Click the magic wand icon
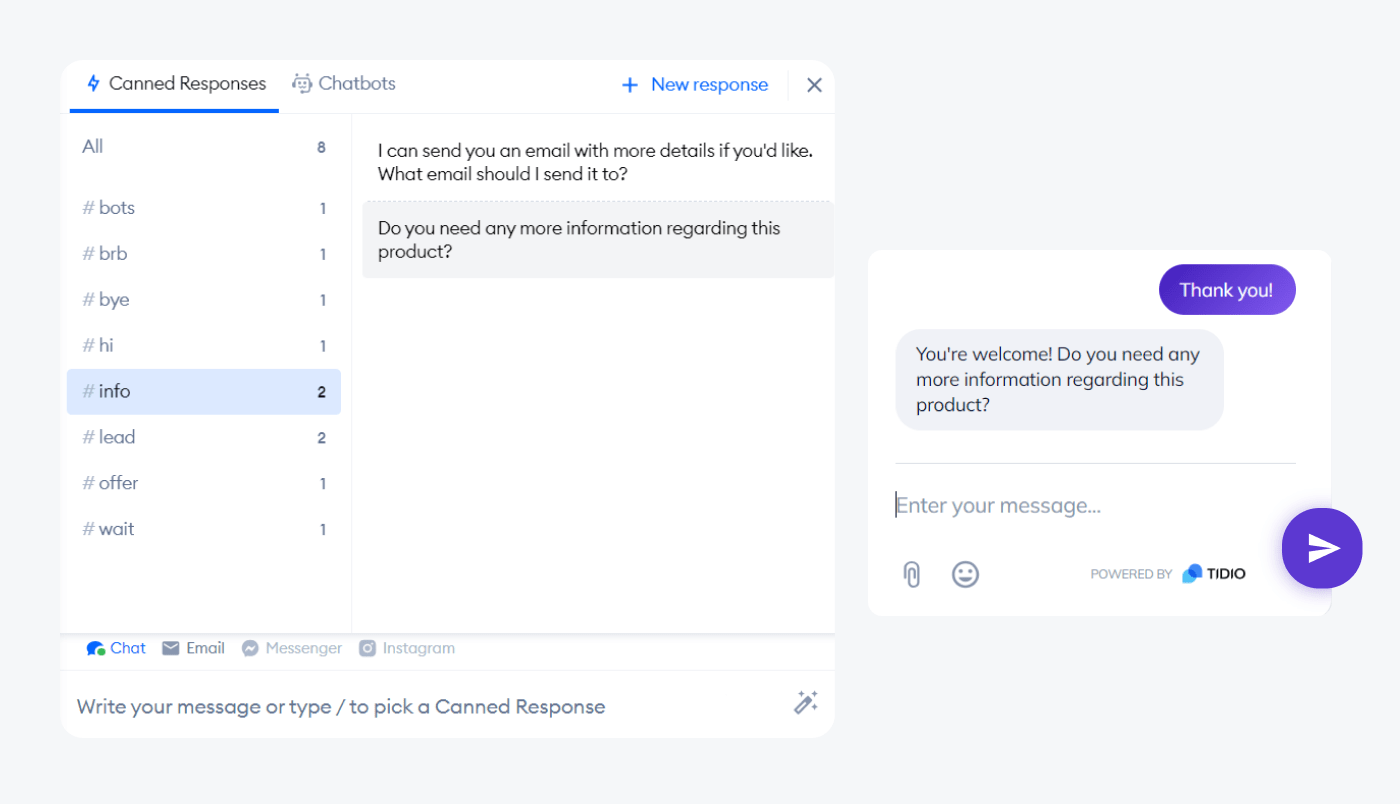 pos(806,703)
